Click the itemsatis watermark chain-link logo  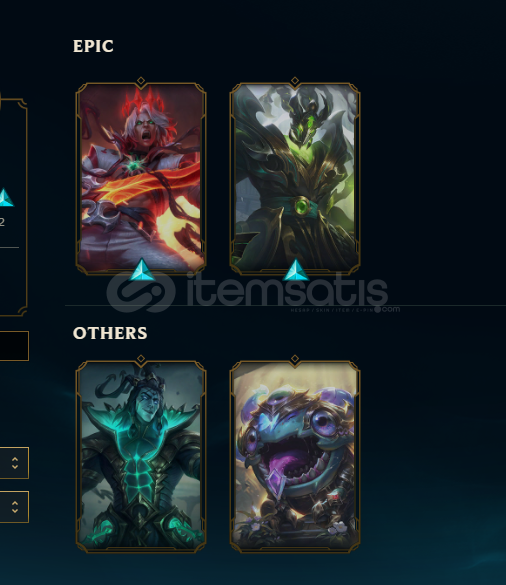click(141, 292)
